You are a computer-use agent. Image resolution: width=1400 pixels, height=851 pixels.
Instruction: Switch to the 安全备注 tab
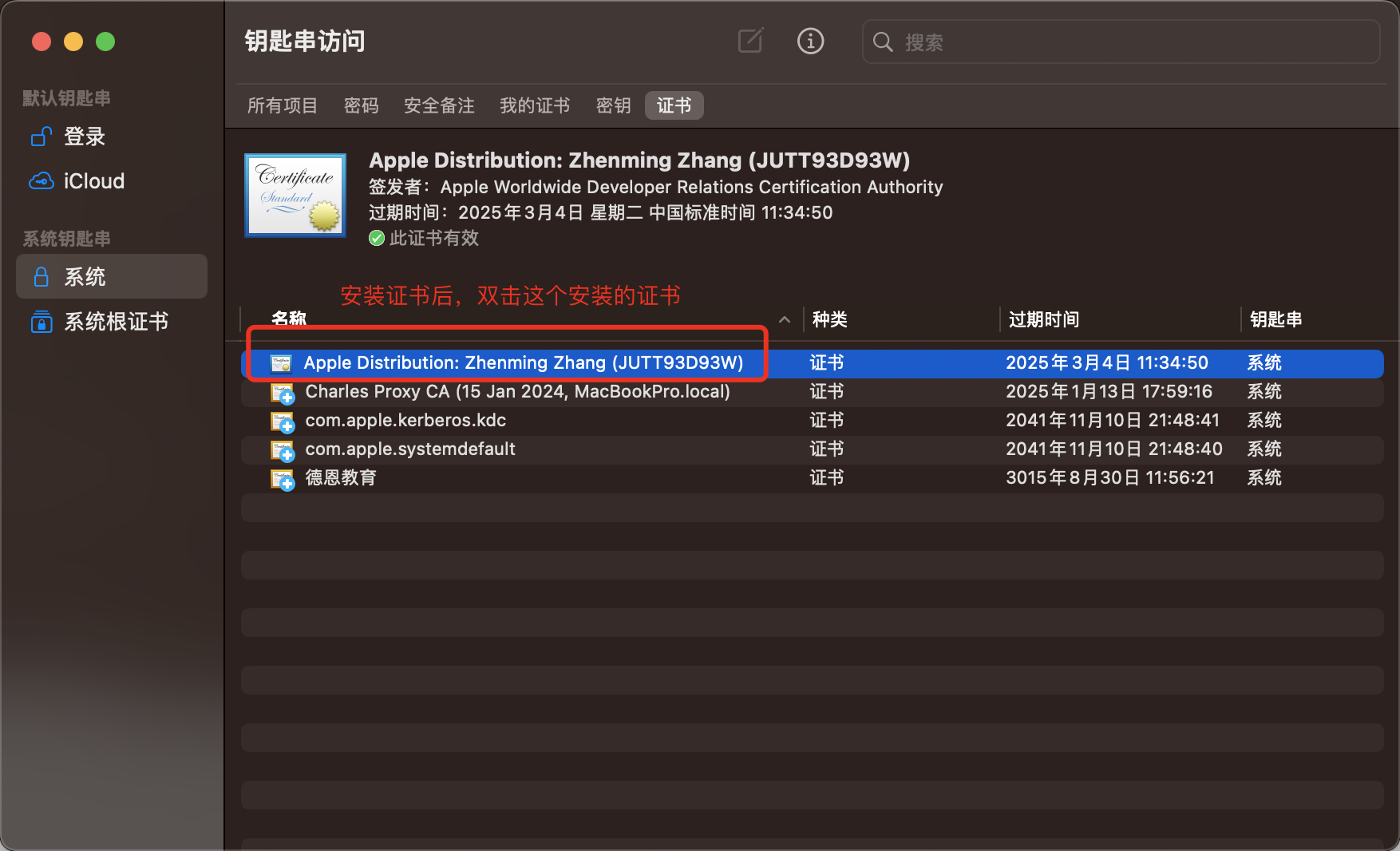439,105
